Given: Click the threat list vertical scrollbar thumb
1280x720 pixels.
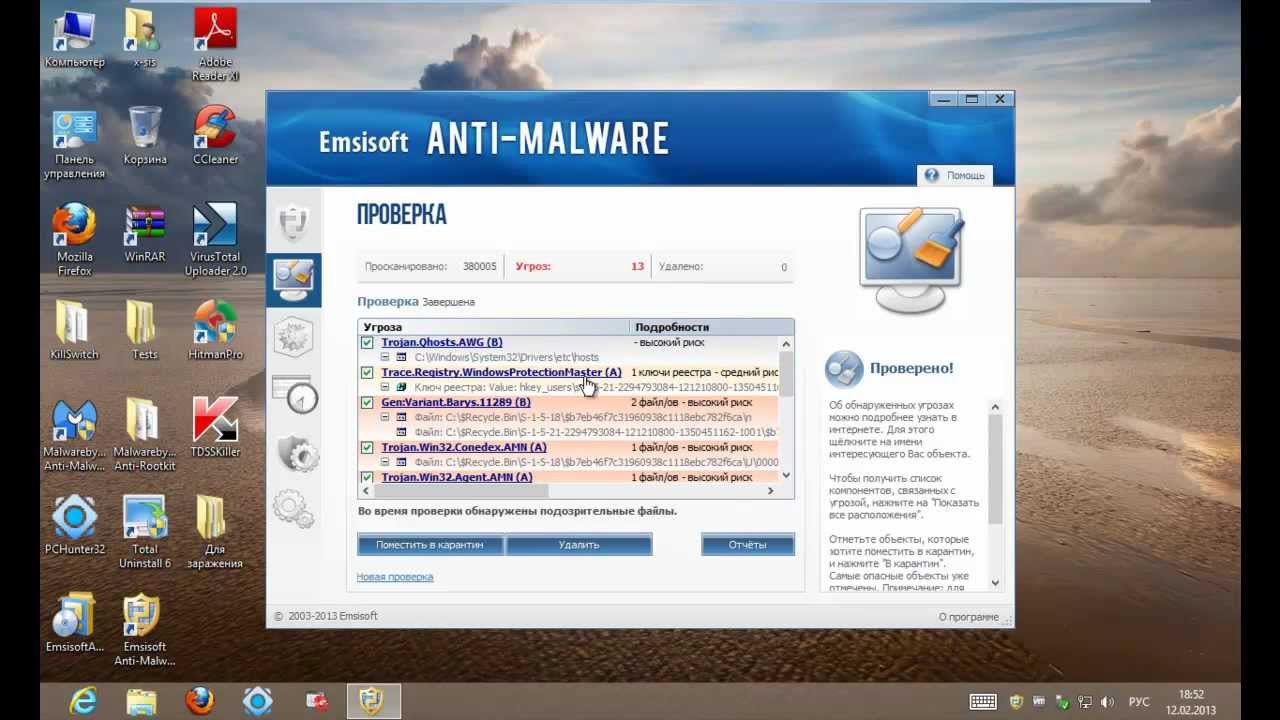Looking at the screenshot, I should [x=786, y=374].
